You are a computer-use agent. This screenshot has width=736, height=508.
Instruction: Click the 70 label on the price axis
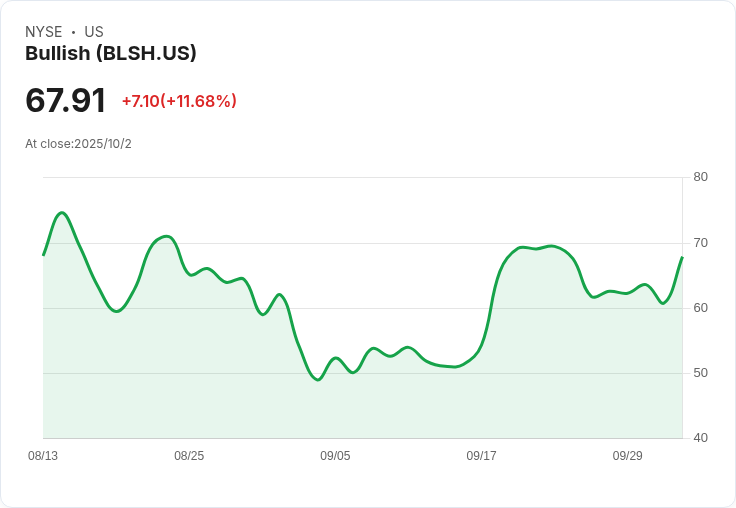700,243
